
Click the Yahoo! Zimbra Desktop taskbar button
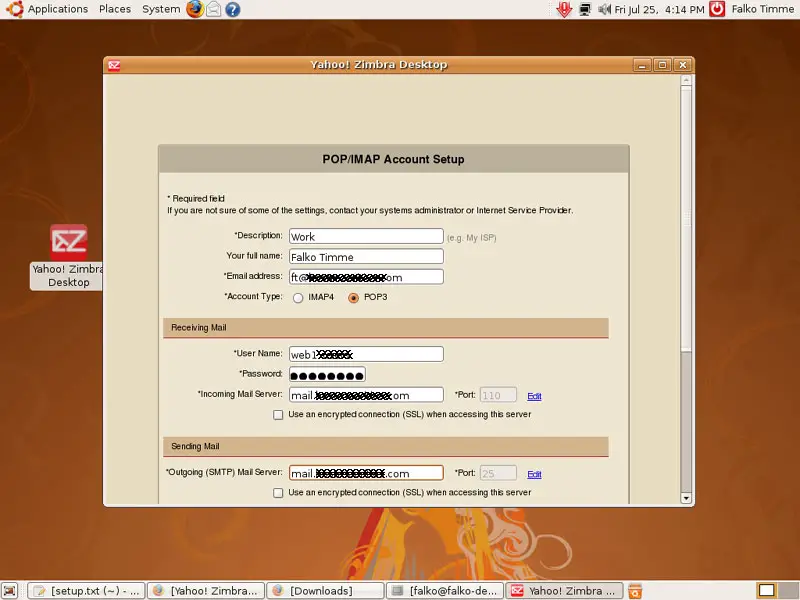click(x=565, y=591)
